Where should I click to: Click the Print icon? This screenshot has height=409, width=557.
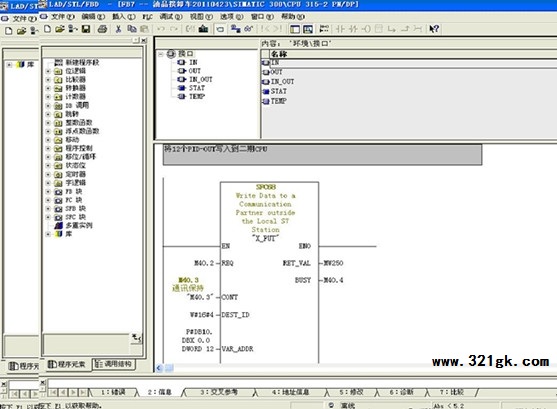tap(102, 29)
